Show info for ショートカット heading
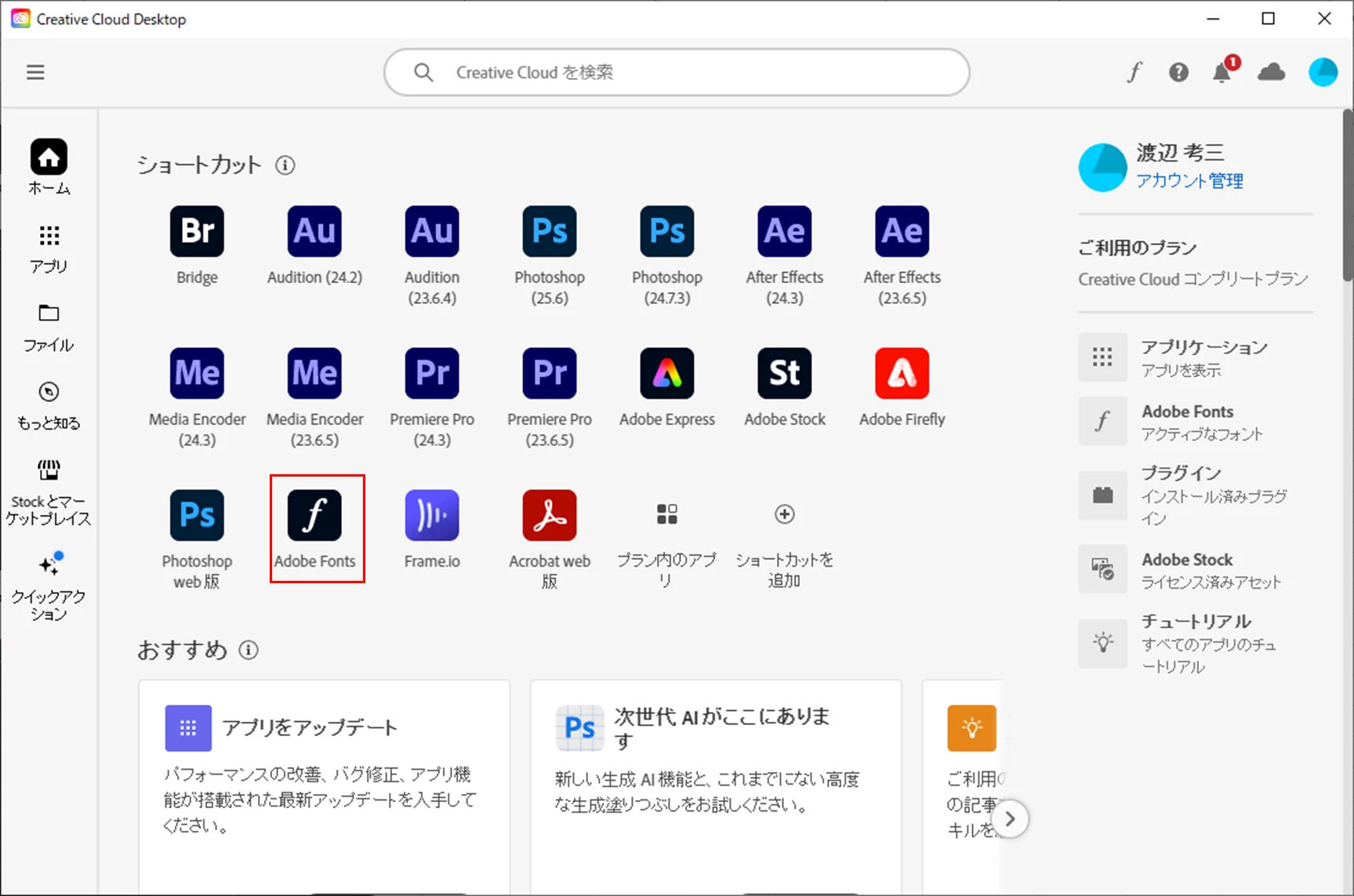 coord(285,165)
